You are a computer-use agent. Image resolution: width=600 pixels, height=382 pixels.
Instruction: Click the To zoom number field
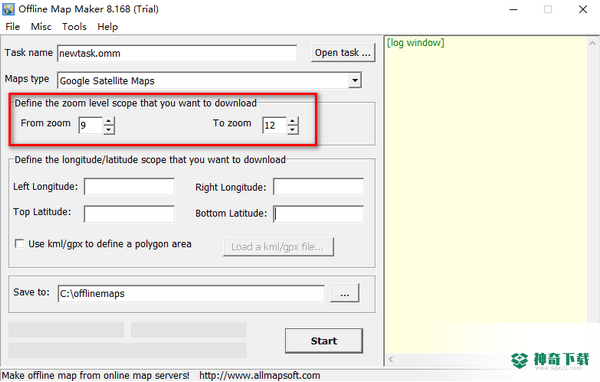pos(274,126)
